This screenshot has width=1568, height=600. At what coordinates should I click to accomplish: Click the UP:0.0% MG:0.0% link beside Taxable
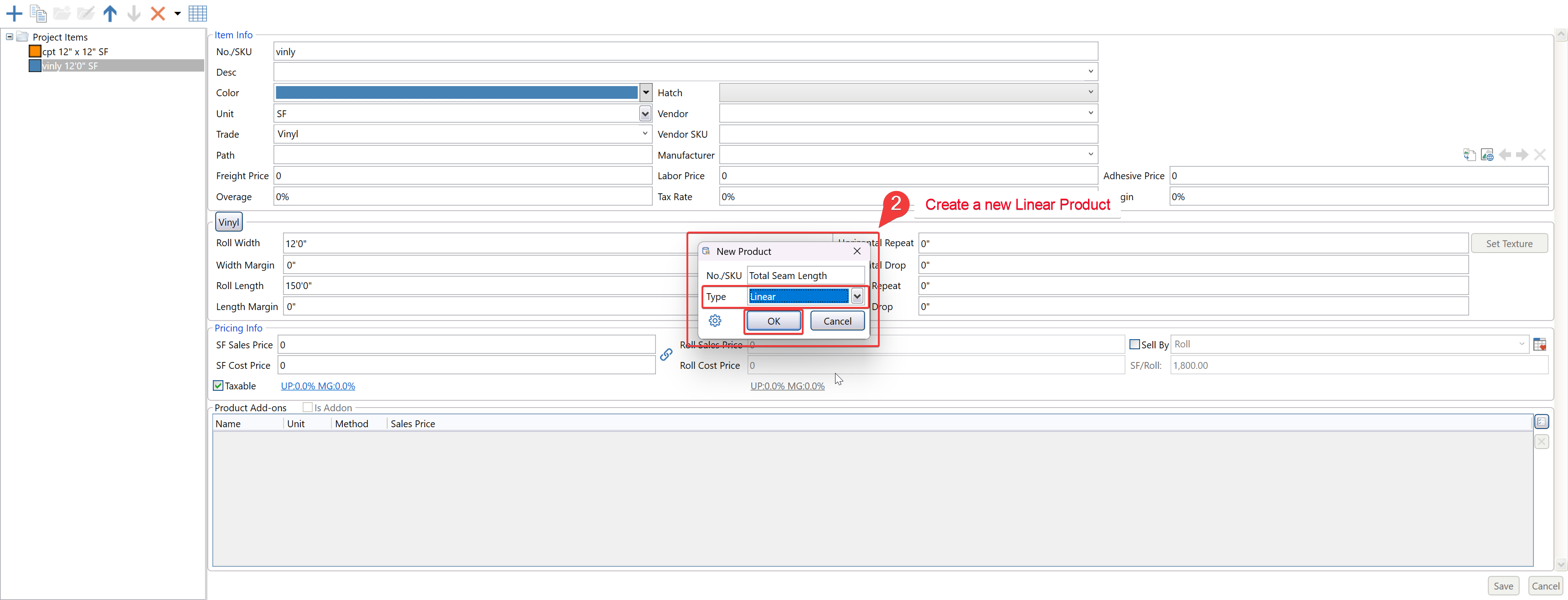tap(318, 386)
